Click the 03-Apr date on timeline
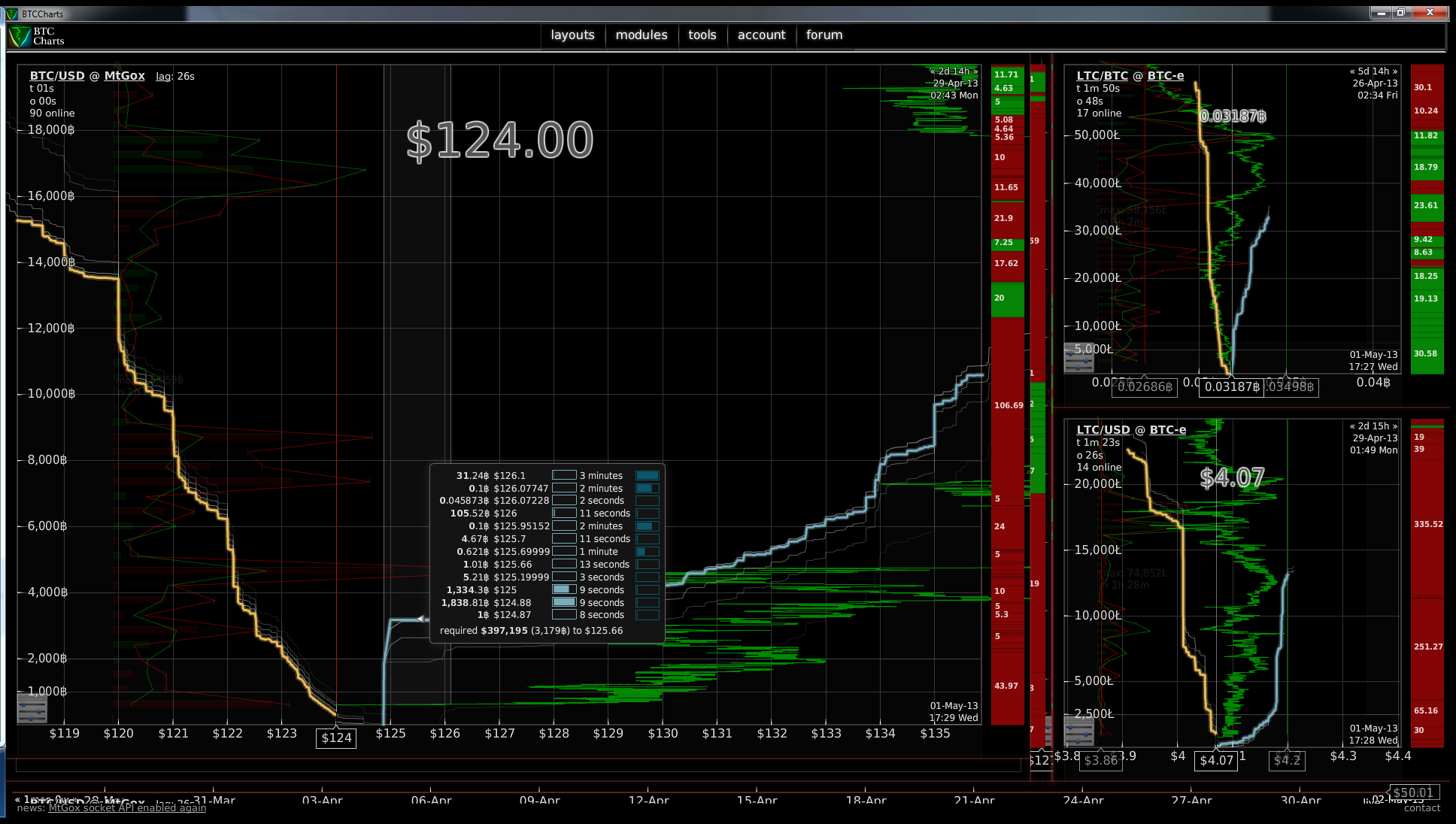 [322, 800]
